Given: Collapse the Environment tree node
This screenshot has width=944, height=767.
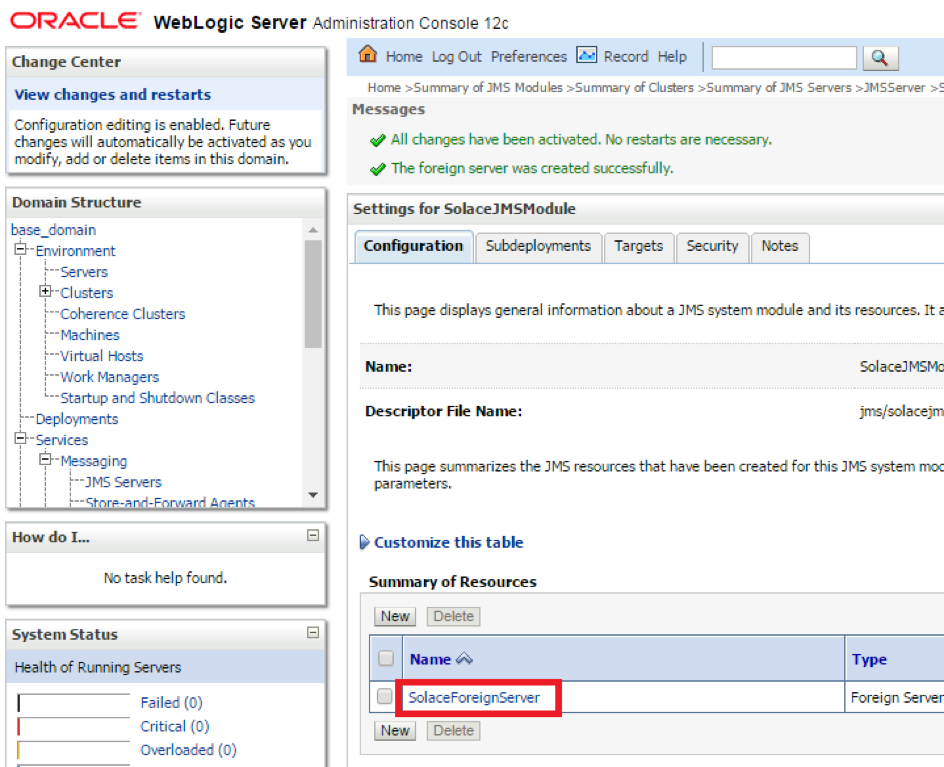Looking at the screenshot, I should (20, 250).
